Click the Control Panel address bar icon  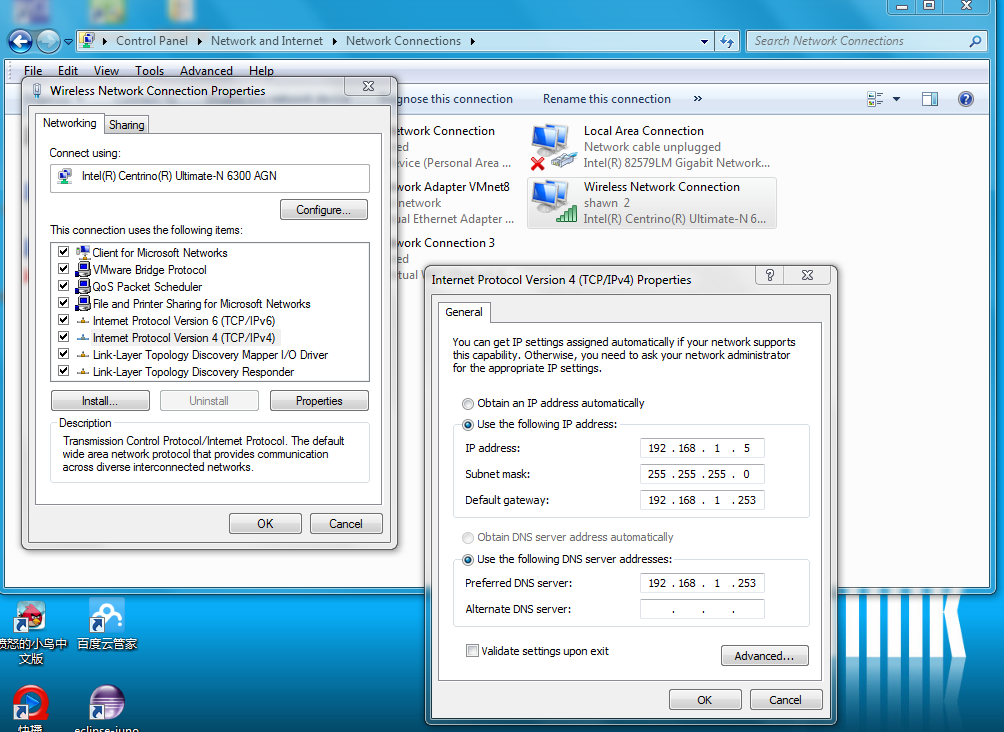tap(87, 40)
